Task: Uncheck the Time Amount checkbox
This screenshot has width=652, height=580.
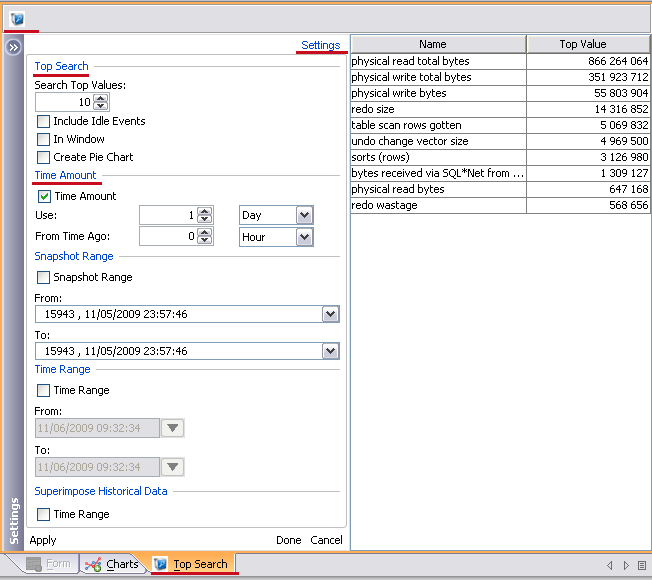Action: click(44, 196)
